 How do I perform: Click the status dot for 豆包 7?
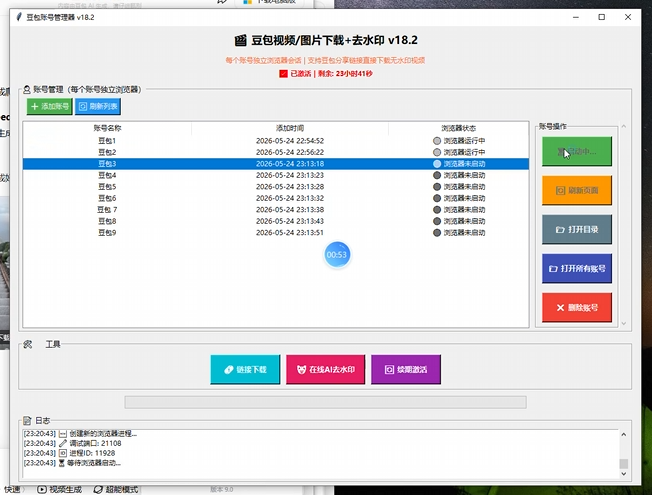point(437,210)
